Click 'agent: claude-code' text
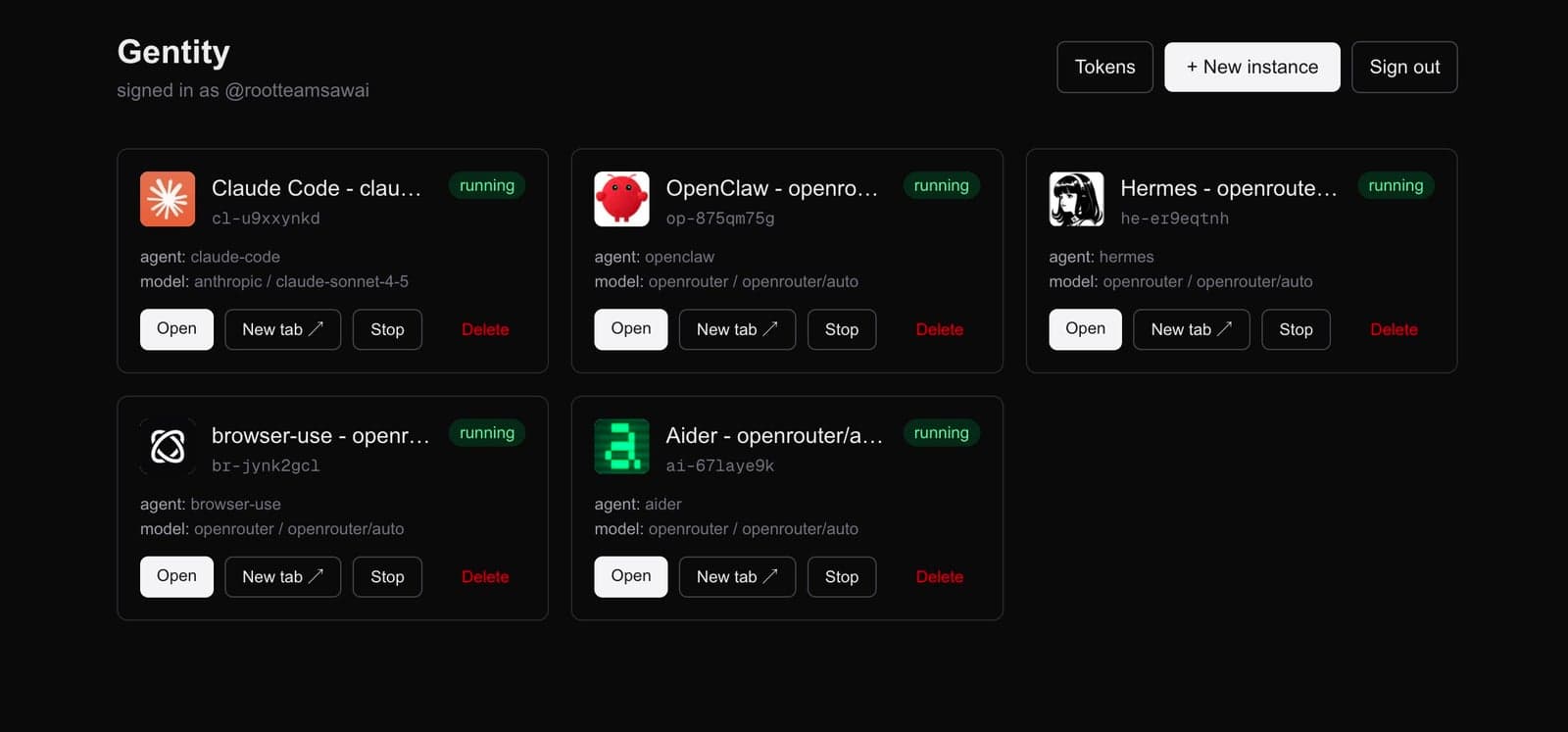Image resolution: width=1568 pixels, height=732 pixels. tap(210, 257)
